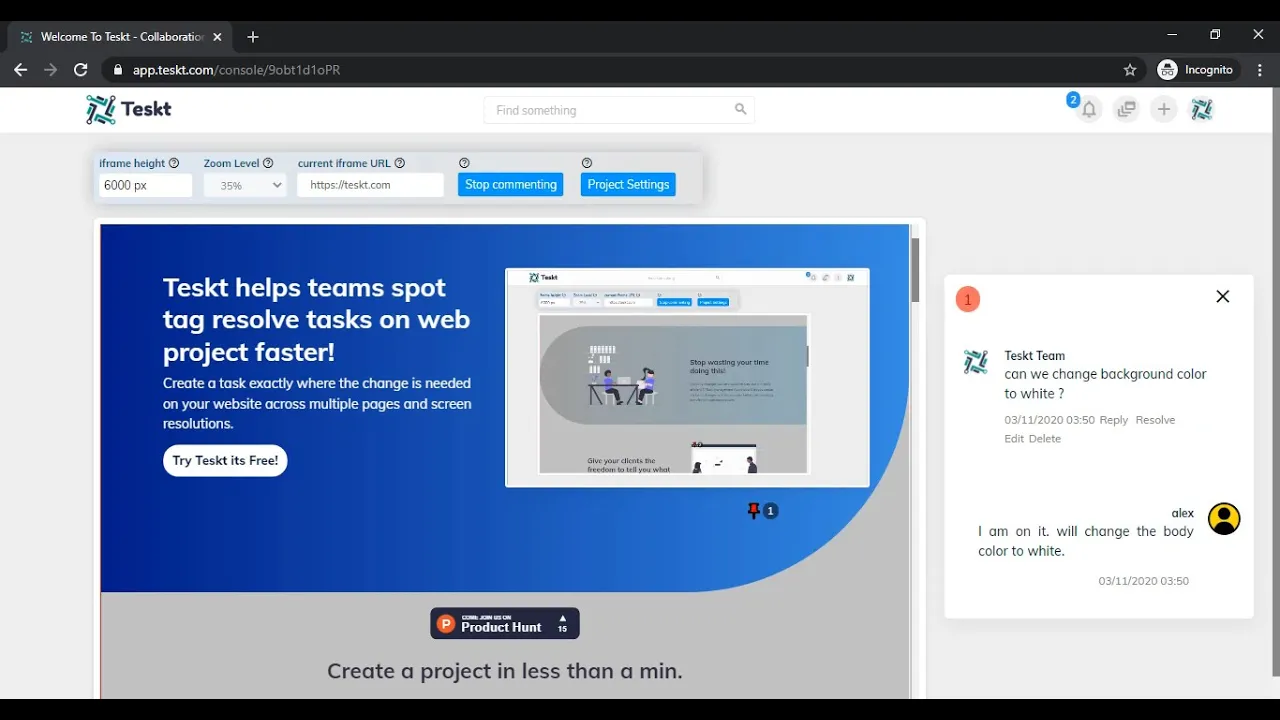Close the Welcome To Teskt tab
This screenshot has height=720, width=1280.
217,37
